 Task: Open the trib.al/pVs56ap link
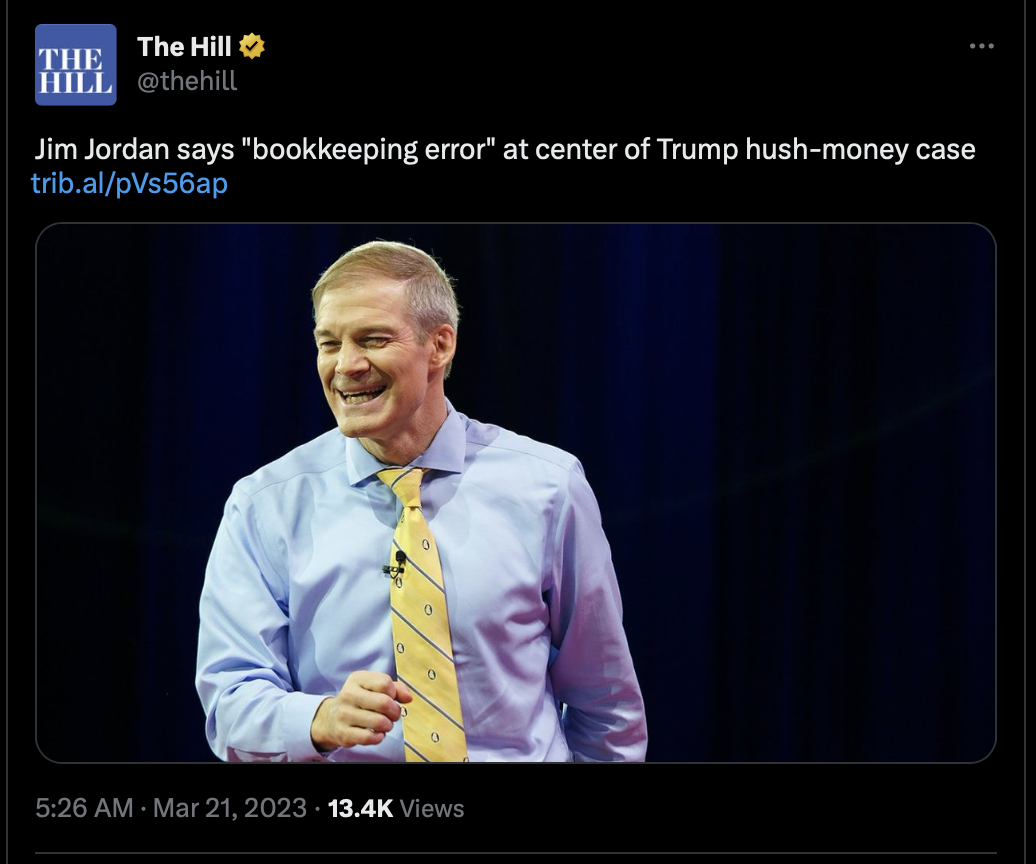coord(130,184)
